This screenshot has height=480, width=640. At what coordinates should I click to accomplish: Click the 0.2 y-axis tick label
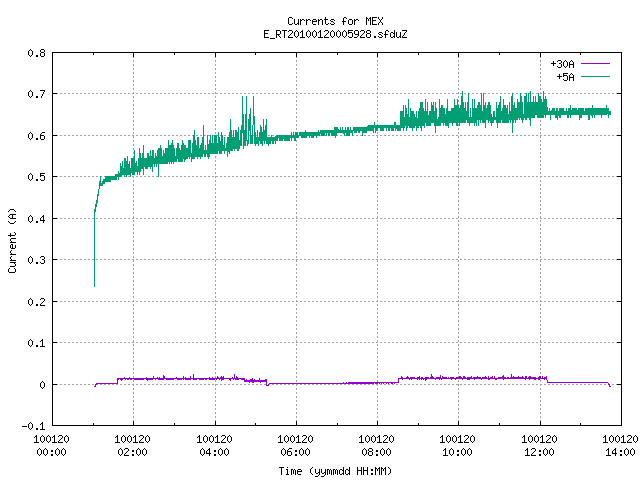[x=36, y=302]
